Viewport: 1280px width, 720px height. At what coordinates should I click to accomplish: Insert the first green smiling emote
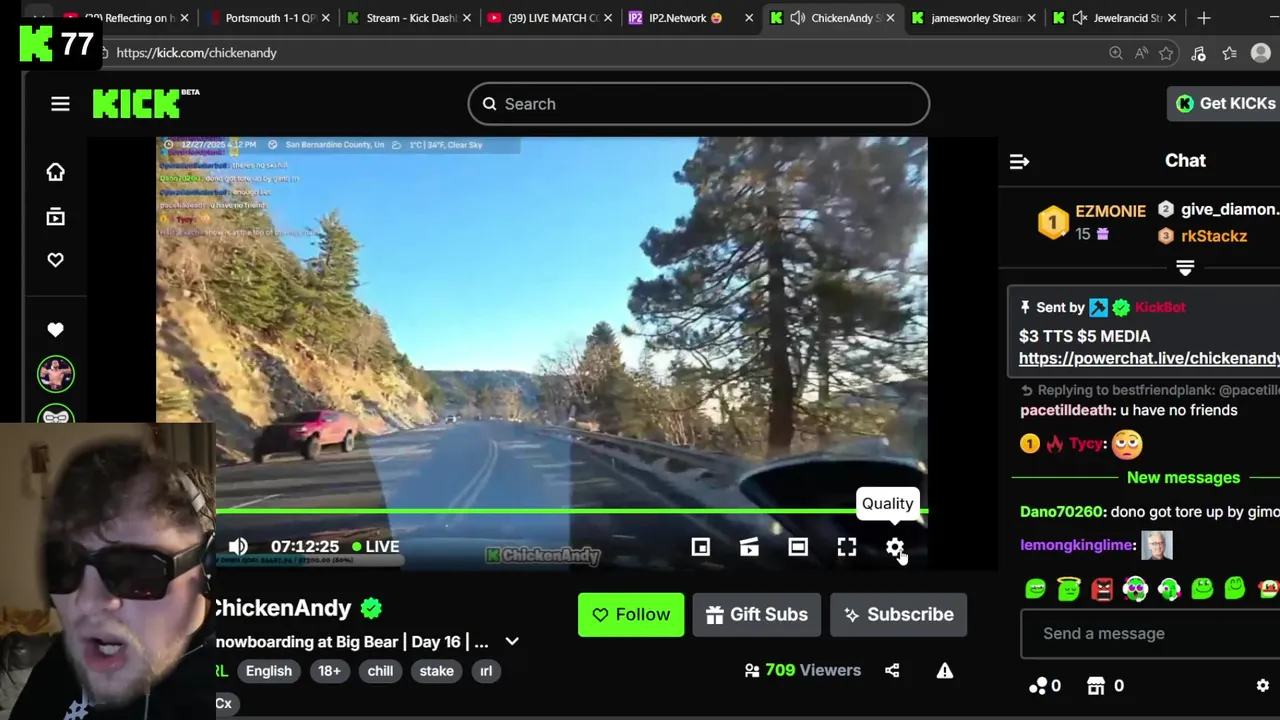[x=1035, y=589]
